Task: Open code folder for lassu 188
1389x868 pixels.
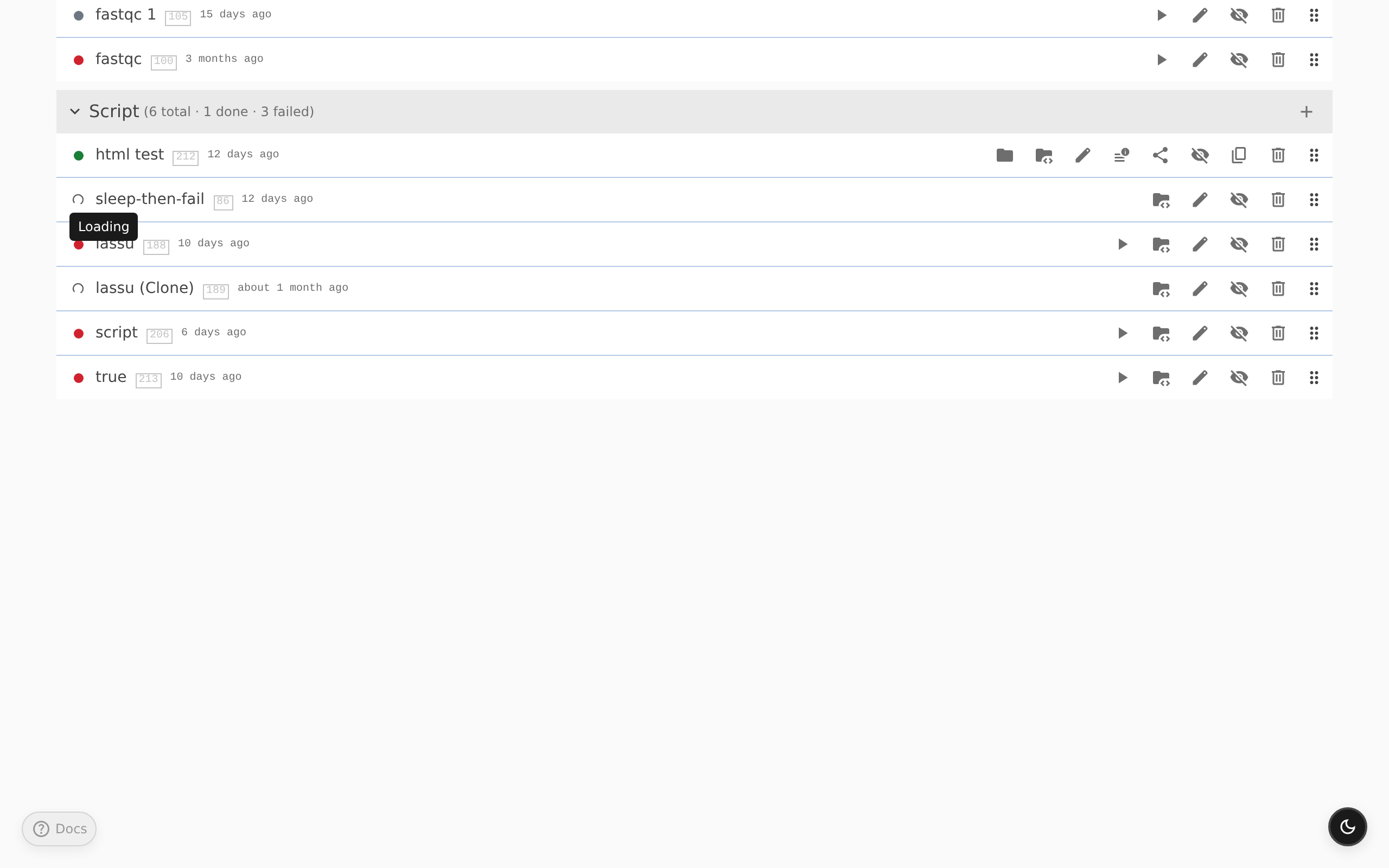Action: point(1161,245)
